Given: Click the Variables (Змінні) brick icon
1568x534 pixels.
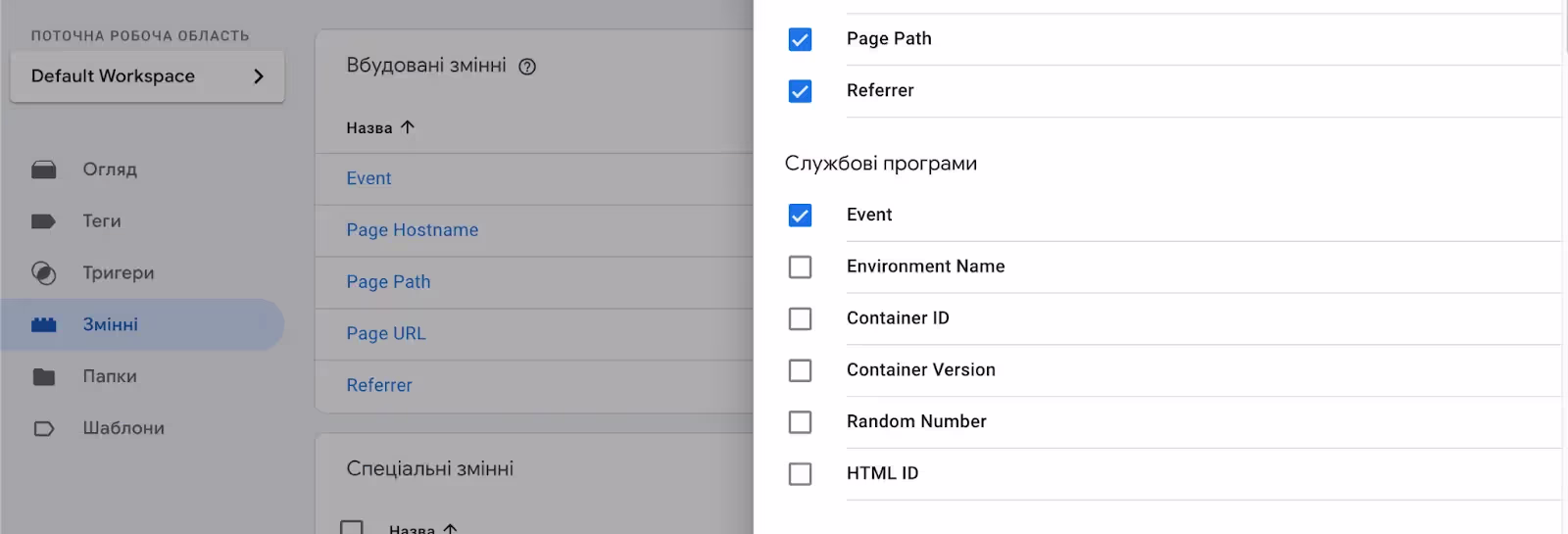Looking at the screenshot, I should pyautogui.click(x=43, y=325).
